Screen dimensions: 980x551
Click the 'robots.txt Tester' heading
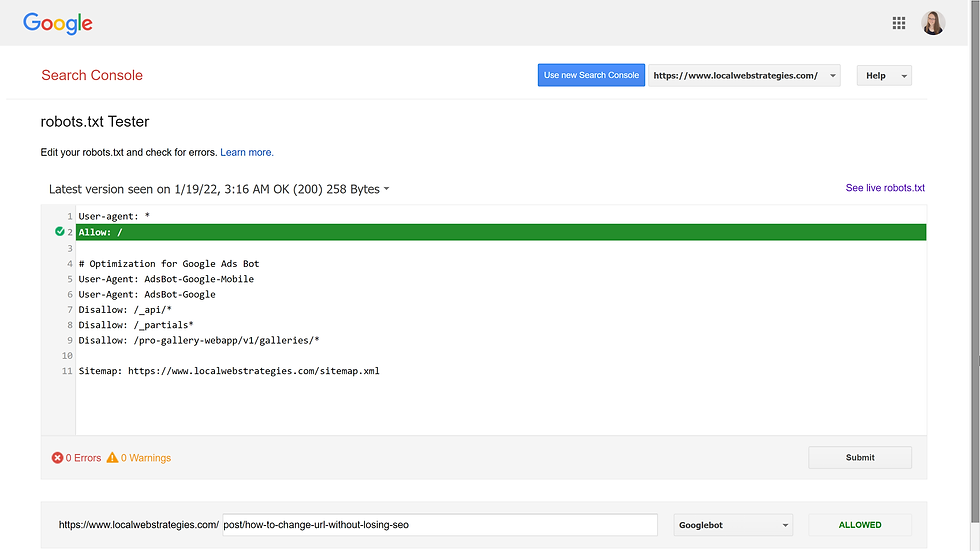point(95,122)
